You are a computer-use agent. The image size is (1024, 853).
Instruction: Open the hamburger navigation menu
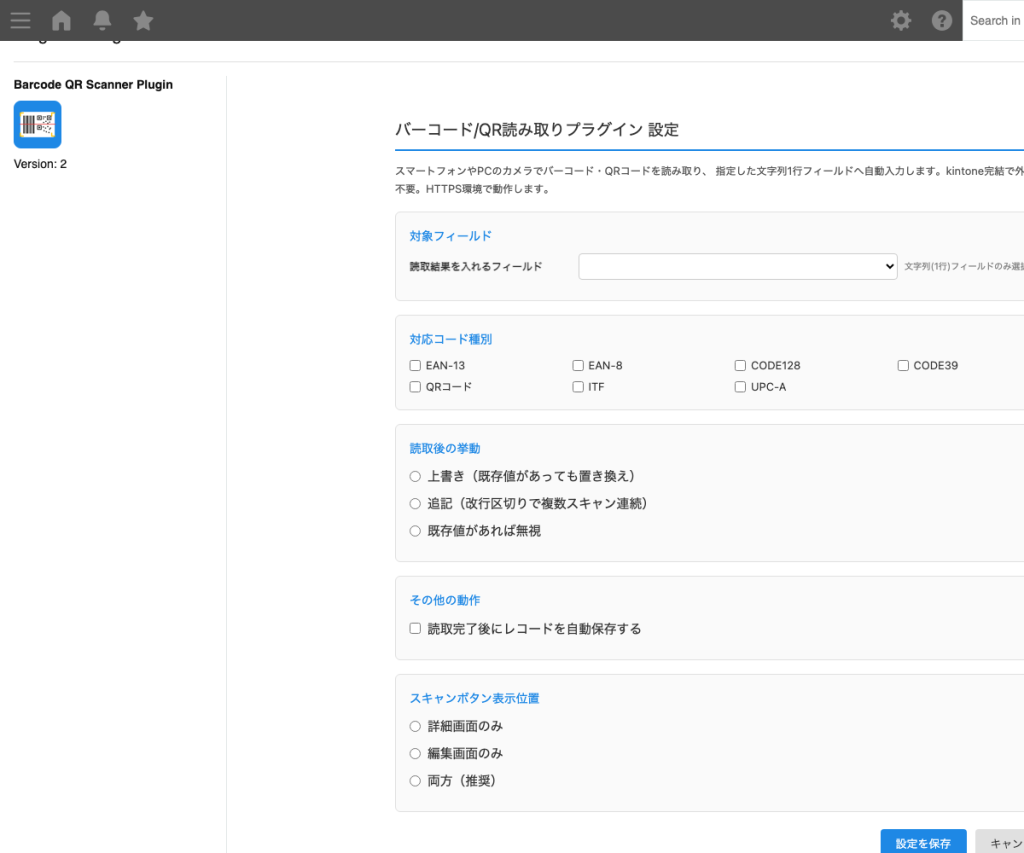click(x=20, y=20)
